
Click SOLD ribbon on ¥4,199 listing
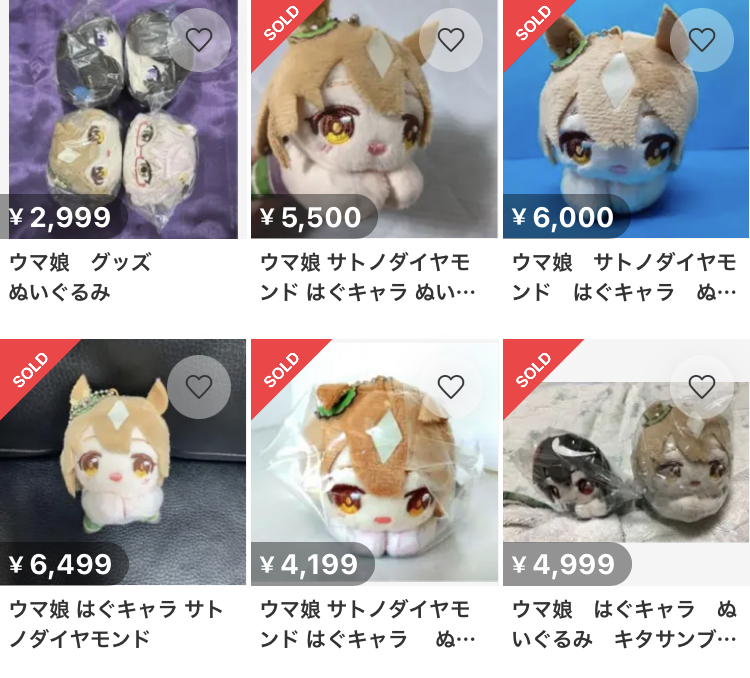pos(280,371)
